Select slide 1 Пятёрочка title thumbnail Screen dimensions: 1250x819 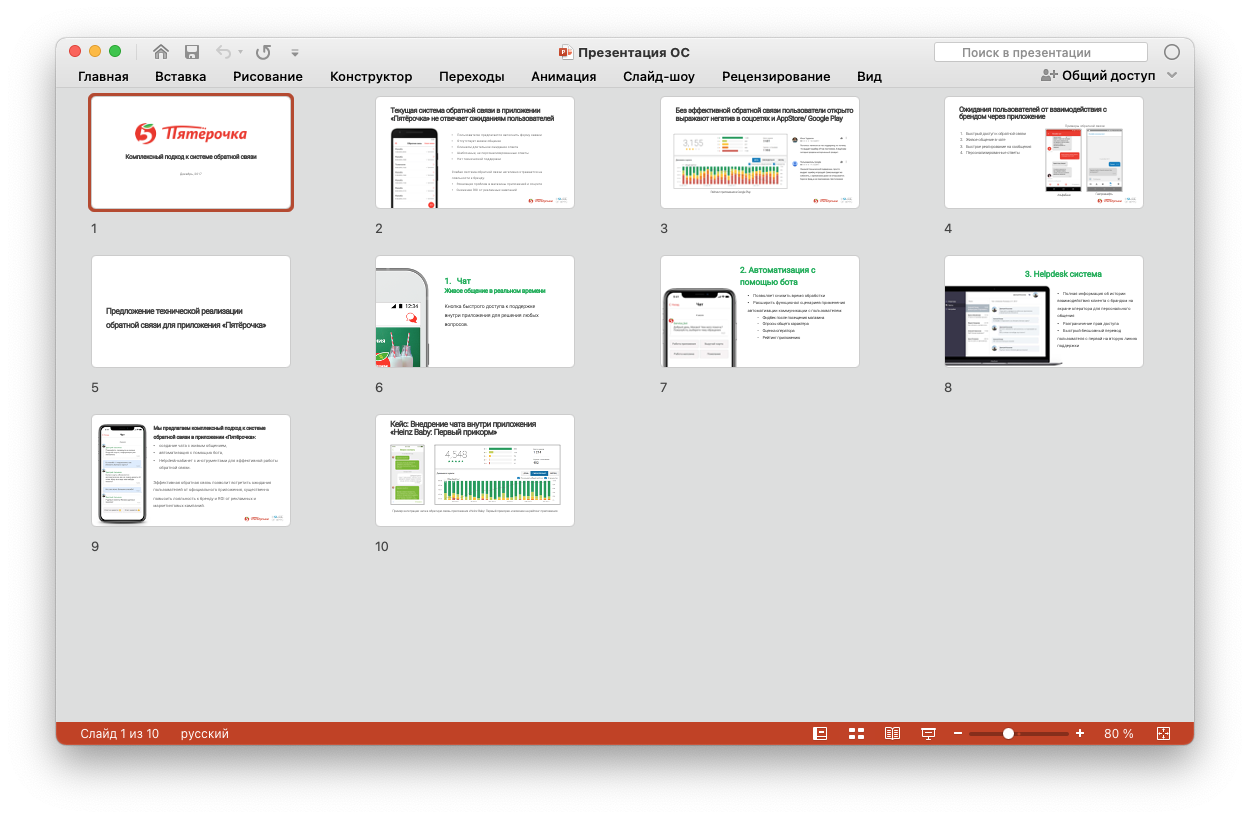click(x=191, y=152)
